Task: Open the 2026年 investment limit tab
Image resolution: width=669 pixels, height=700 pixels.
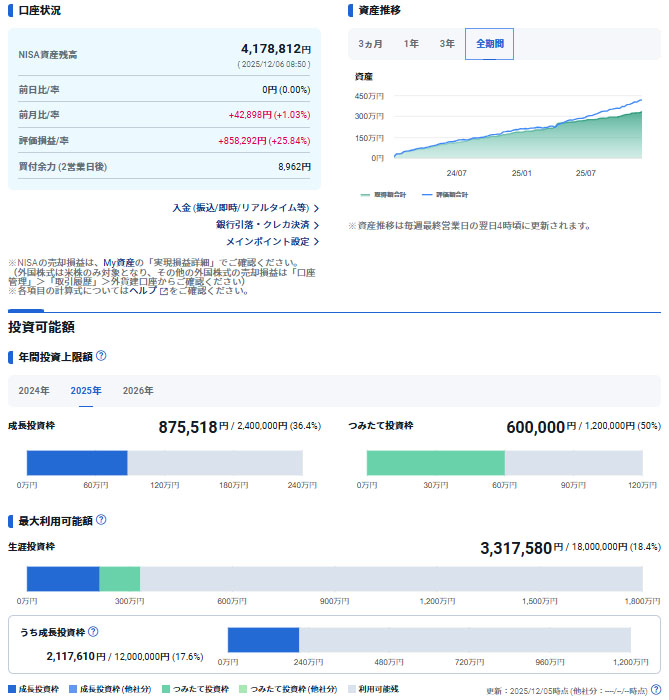Action: [138, 390]
